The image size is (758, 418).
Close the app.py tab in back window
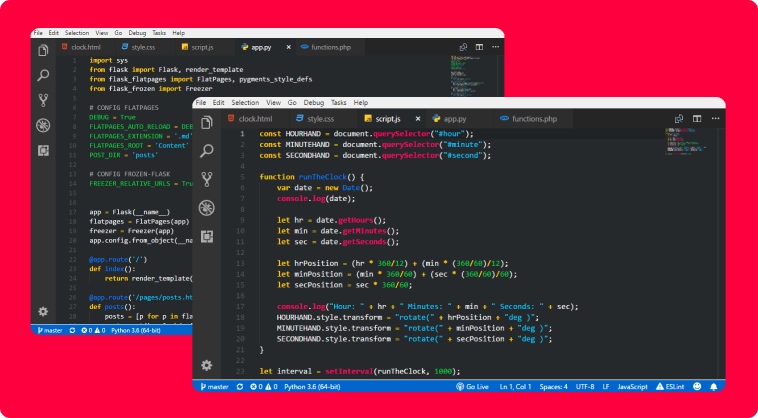[289, 47]
